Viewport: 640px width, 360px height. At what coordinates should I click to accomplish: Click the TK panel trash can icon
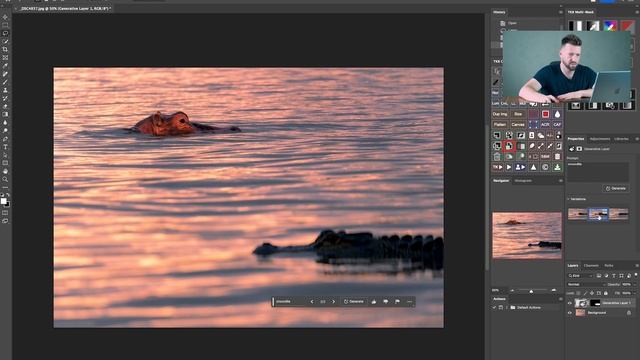(x=497, y=156)
